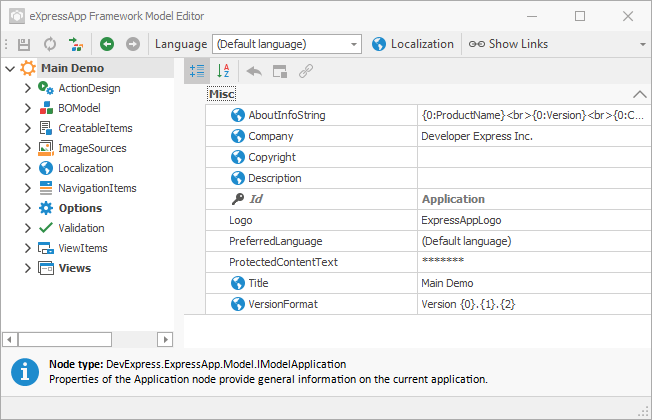Select the NavigationItems tree node
This screenshot has width=652, height=420.
(97, 188)
